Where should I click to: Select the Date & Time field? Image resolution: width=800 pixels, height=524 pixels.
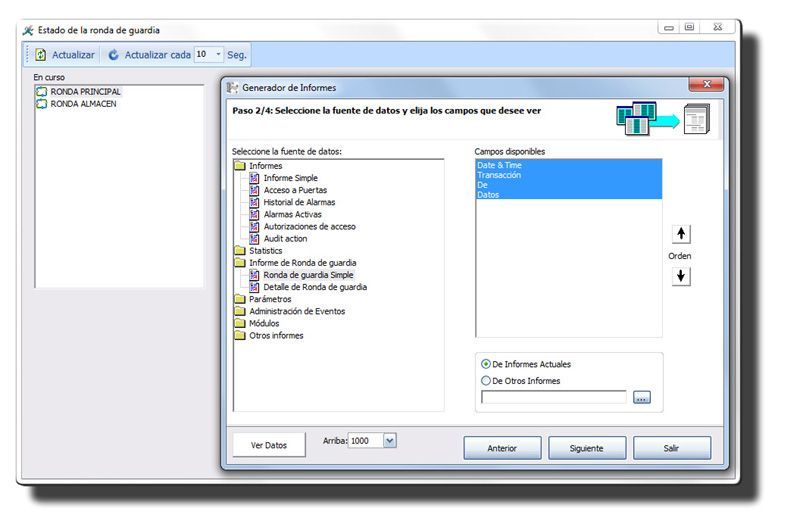tap(568, 165)
